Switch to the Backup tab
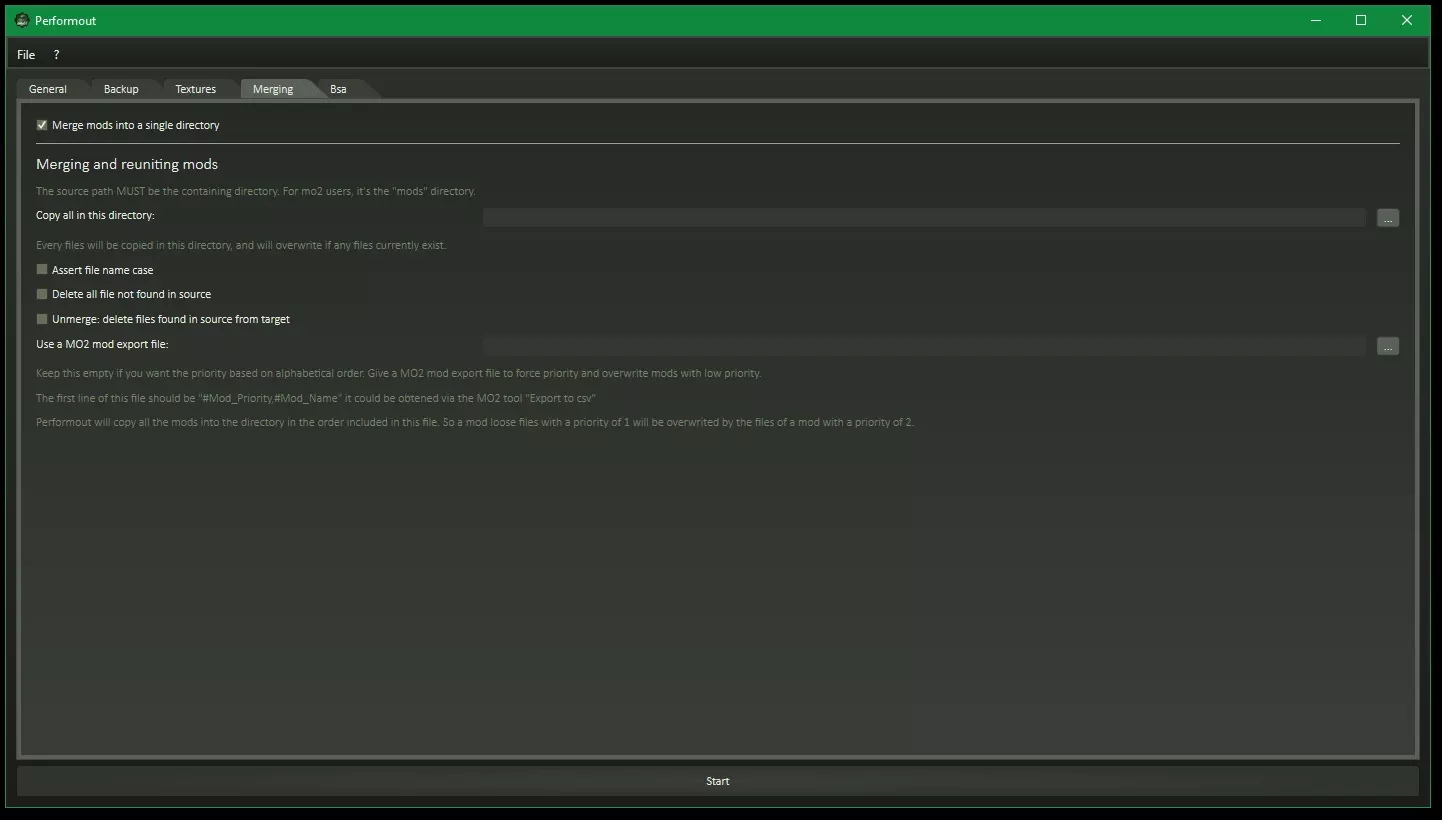The width and height of the screenshot is (1442, 820). coord(121,89)
